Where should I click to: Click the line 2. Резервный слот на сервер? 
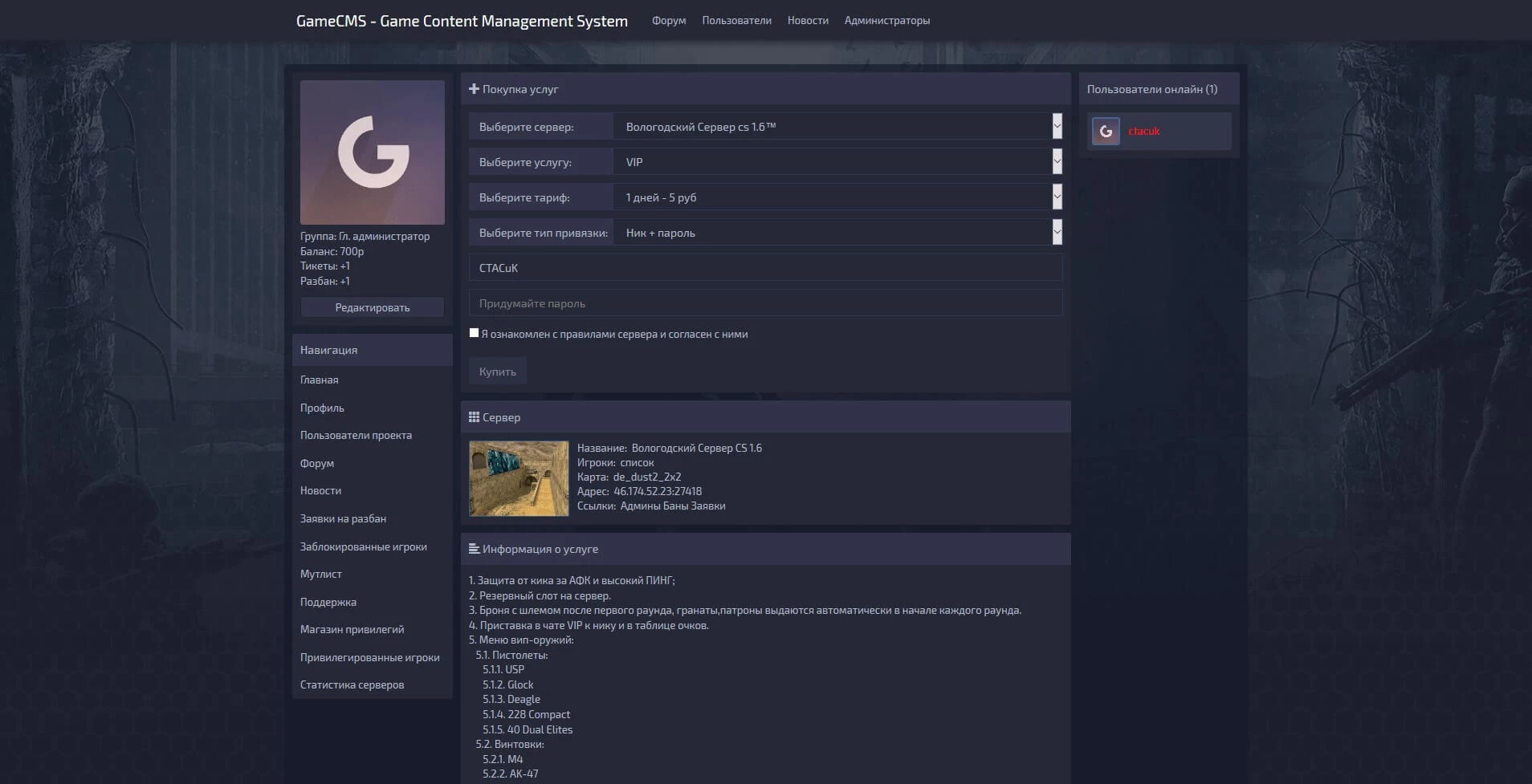coord(540,596)
